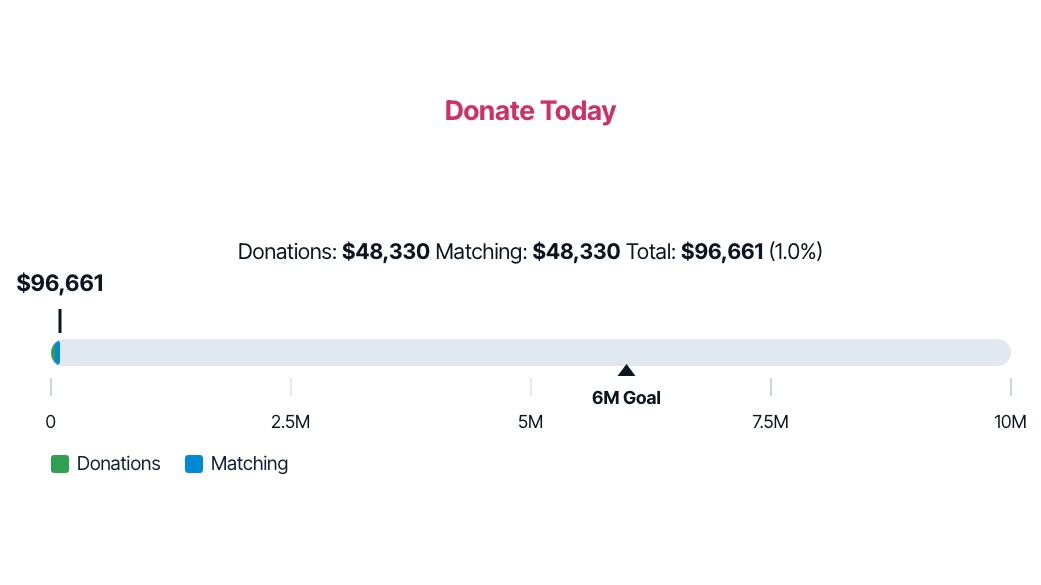Click the 10M axis label
Viewport: 1041px width, 585px height.
tap(1010, 422)
